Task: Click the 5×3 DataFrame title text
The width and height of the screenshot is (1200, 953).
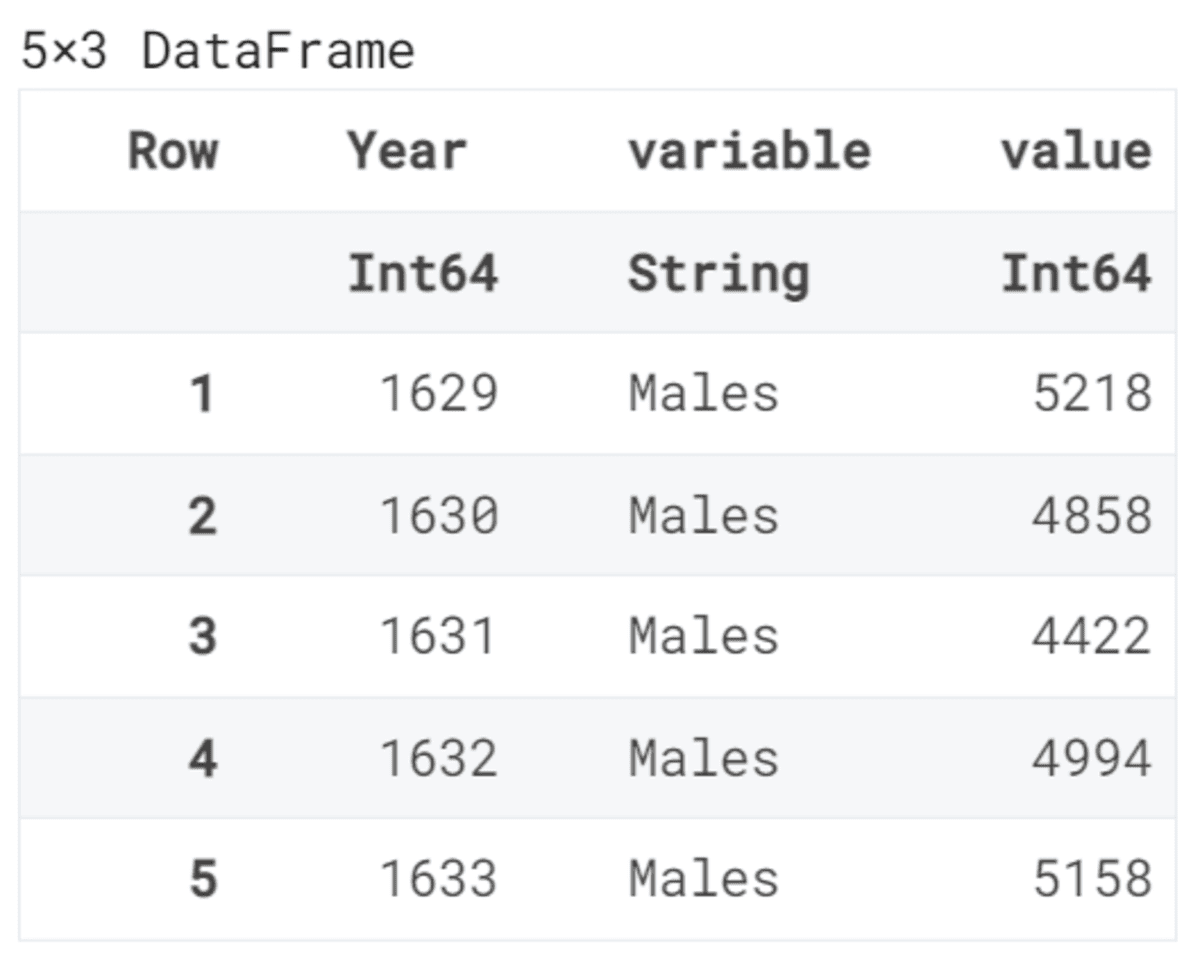Action: pos(217,50)
